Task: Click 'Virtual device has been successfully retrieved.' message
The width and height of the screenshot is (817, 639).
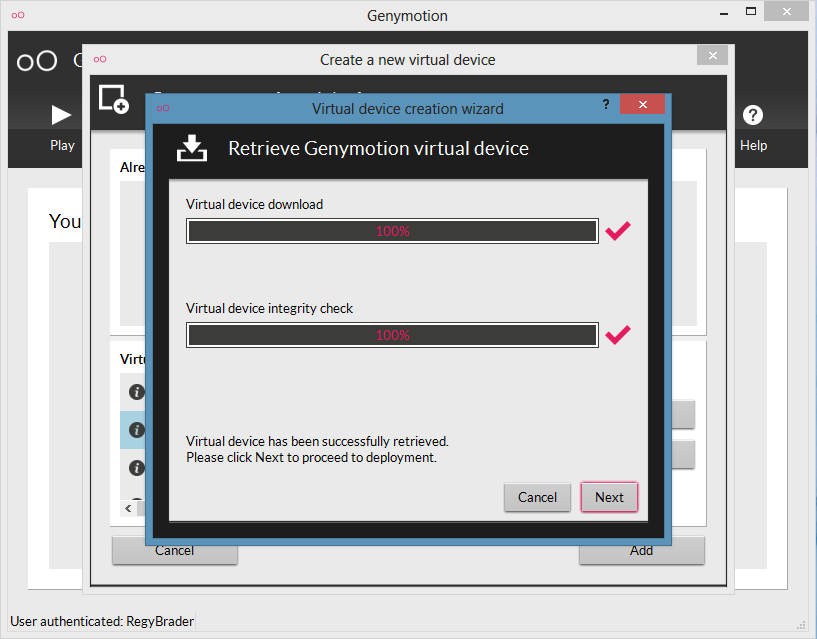Action: point(317,441)
